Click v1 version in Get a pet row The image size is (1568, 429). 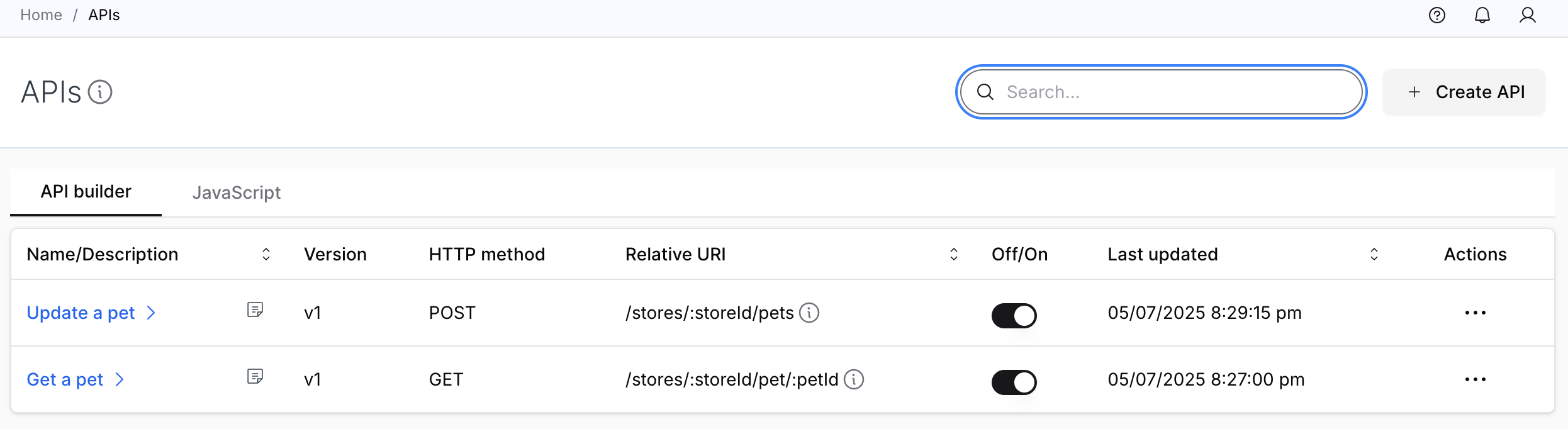pyautogui.click(x=313, y=379)
